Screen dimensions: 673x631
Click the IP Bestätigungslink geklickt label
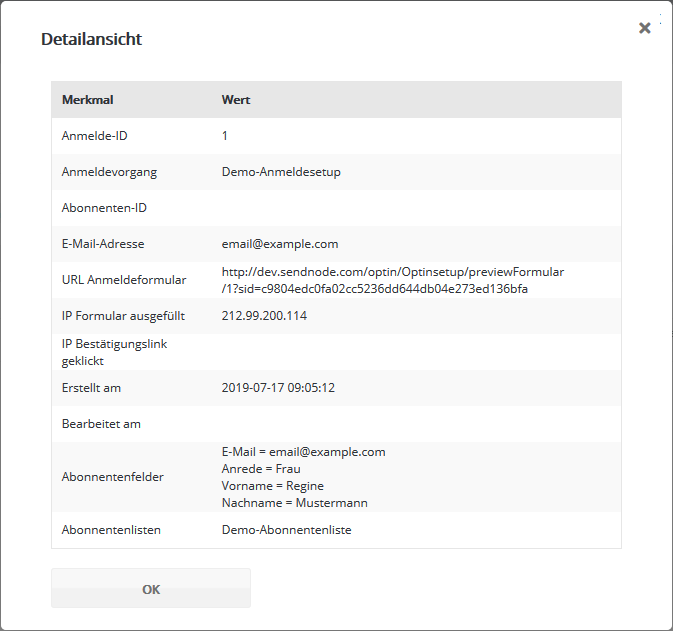(114, 352)
